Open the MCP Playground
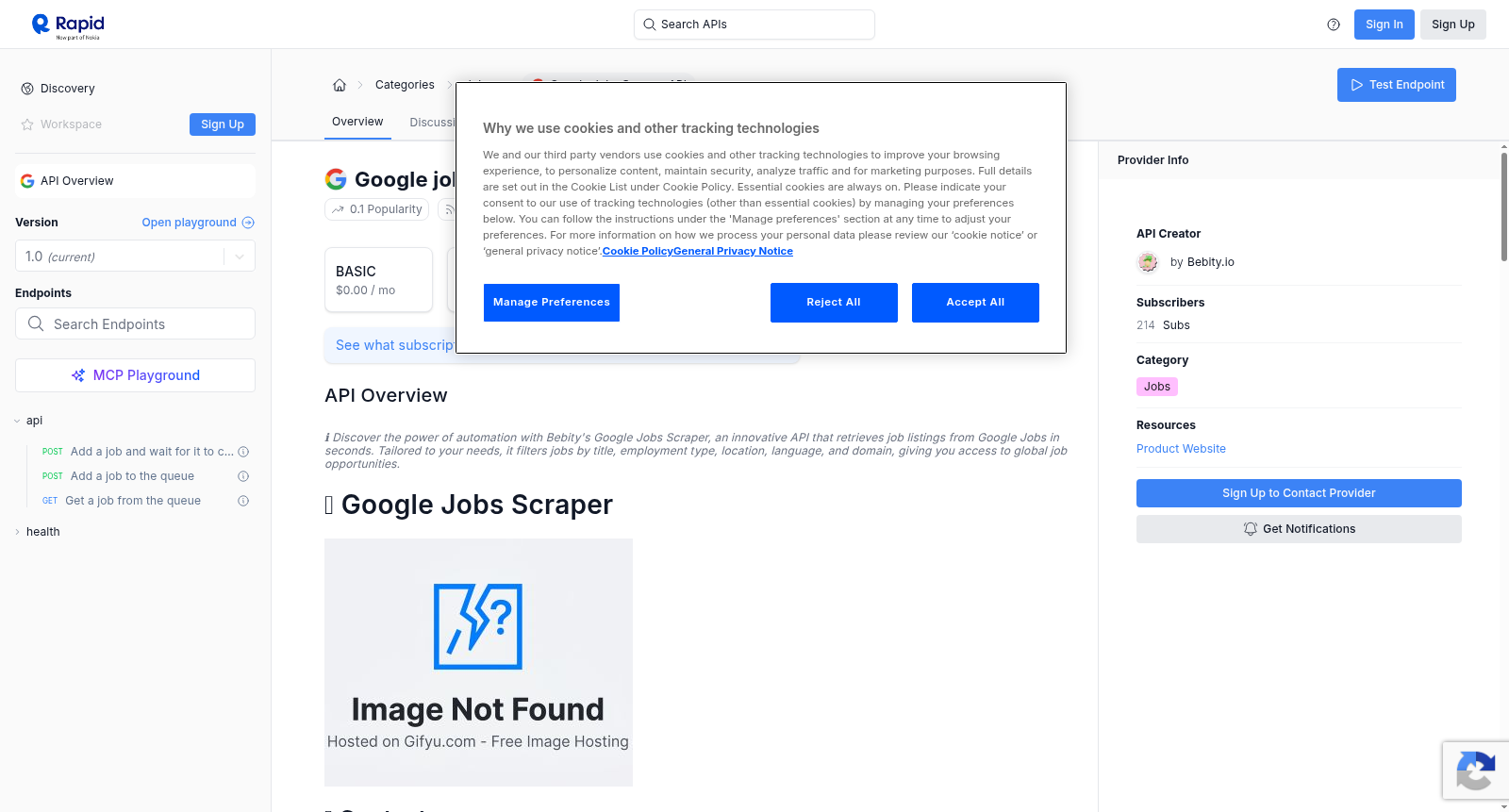The height and width of the screenshot is (812, 1509). coord(135,375)
